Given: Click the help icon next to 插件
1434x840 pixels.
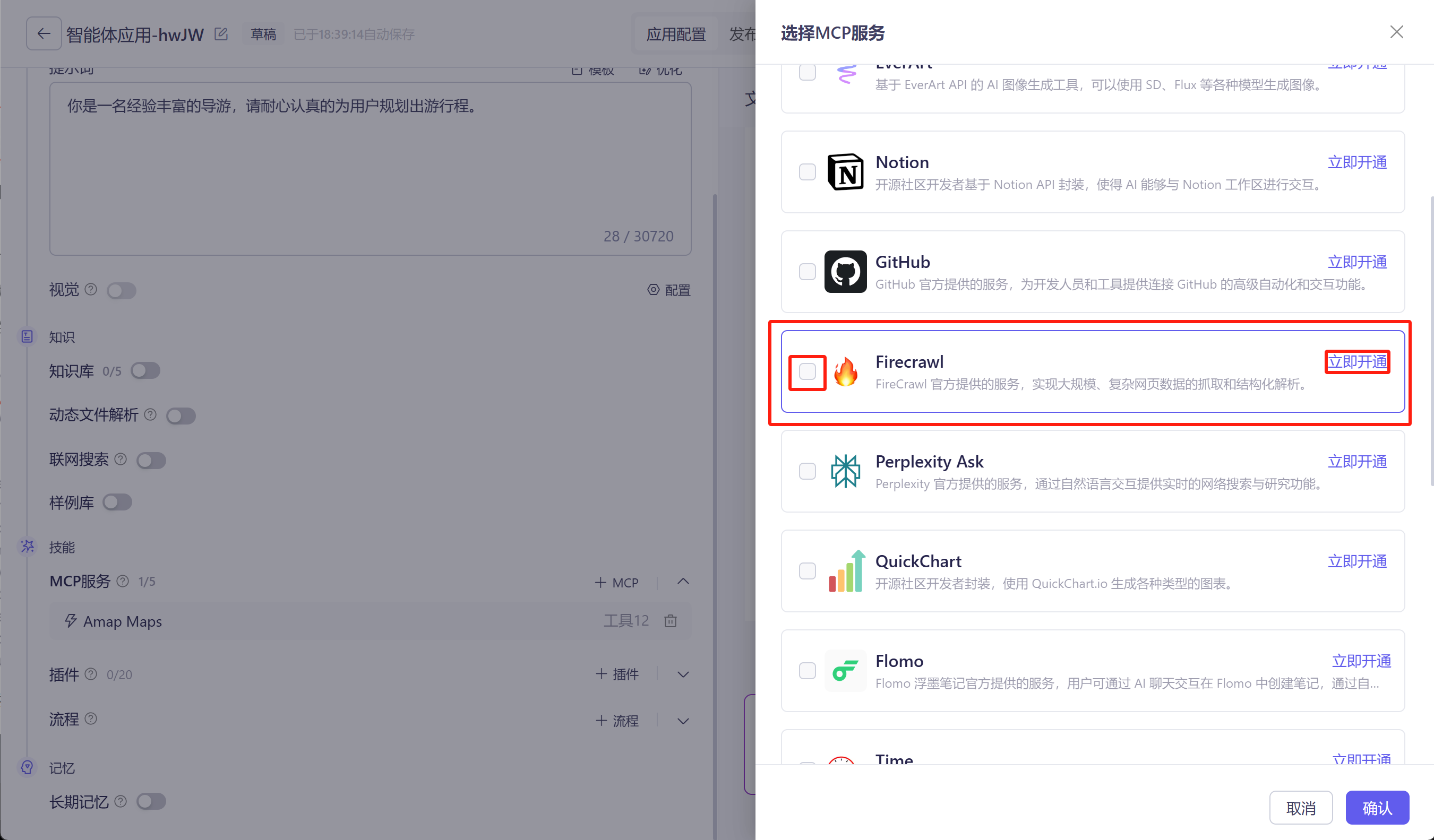Looking at the screenshot, I should tap(90, 674).
